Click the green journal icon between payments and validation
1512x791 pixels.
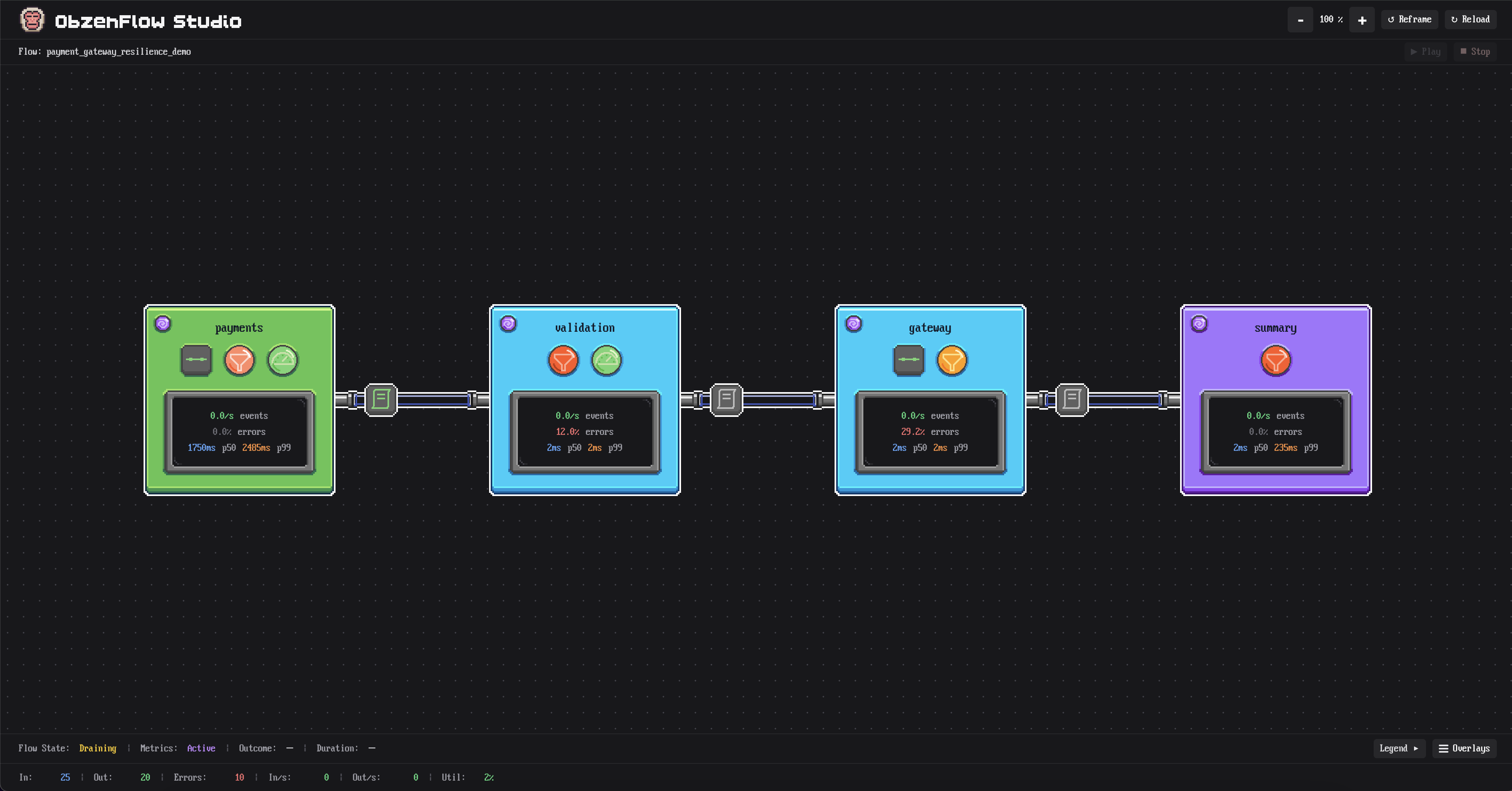tap(381, 400)
